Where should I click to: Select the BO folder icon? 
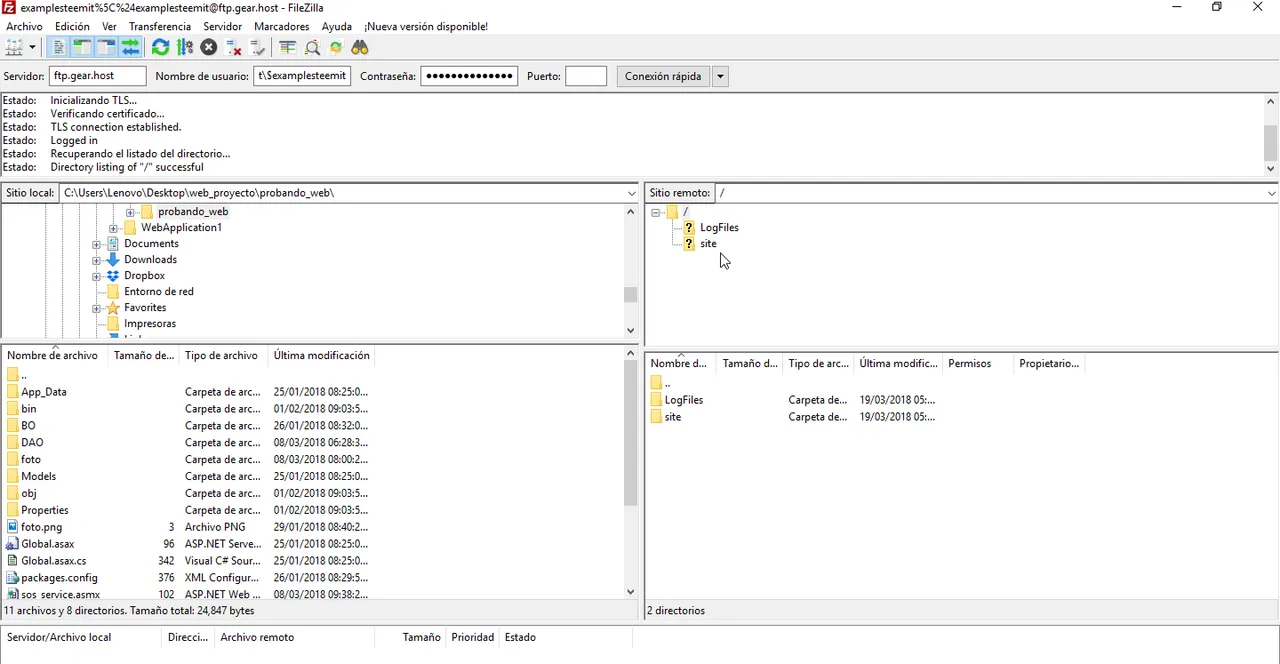(13, 426)
